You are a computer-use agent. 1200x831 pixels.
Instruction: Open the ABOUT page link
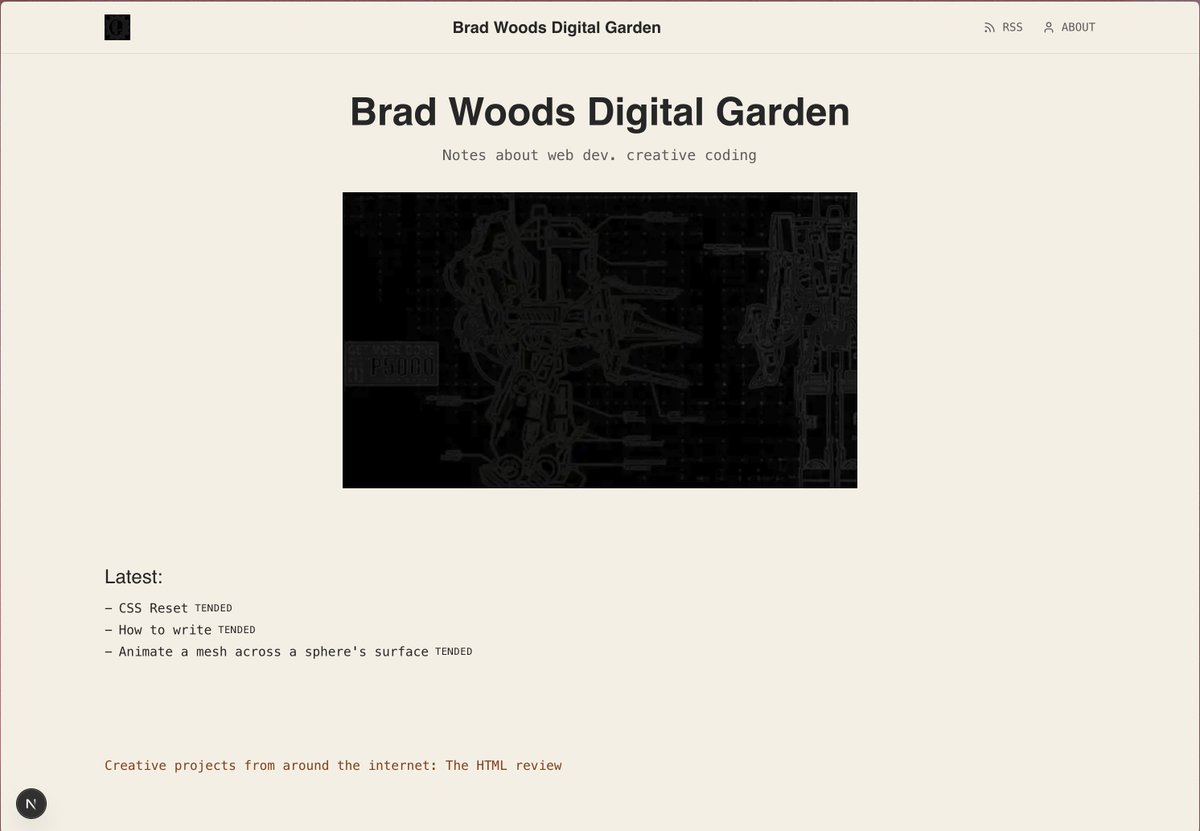(1069, 27)
